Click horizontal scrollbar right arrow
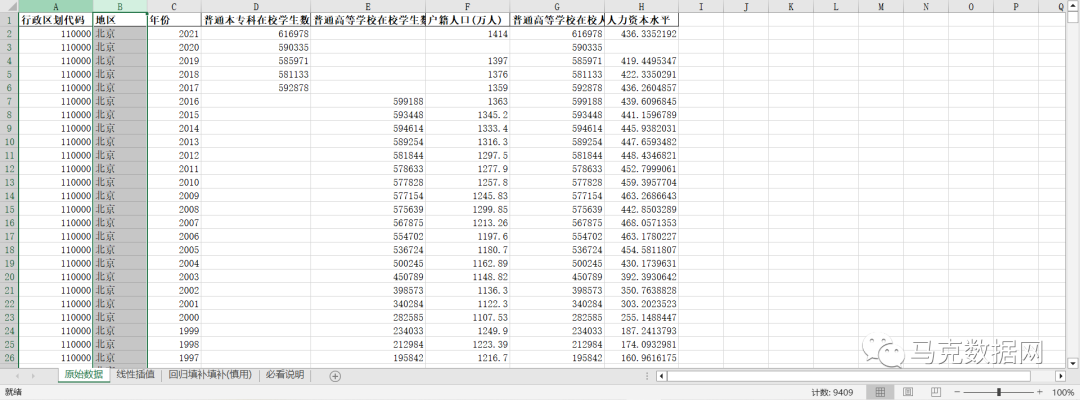This screenshot has height=400, width=1080. point(1060,376)
